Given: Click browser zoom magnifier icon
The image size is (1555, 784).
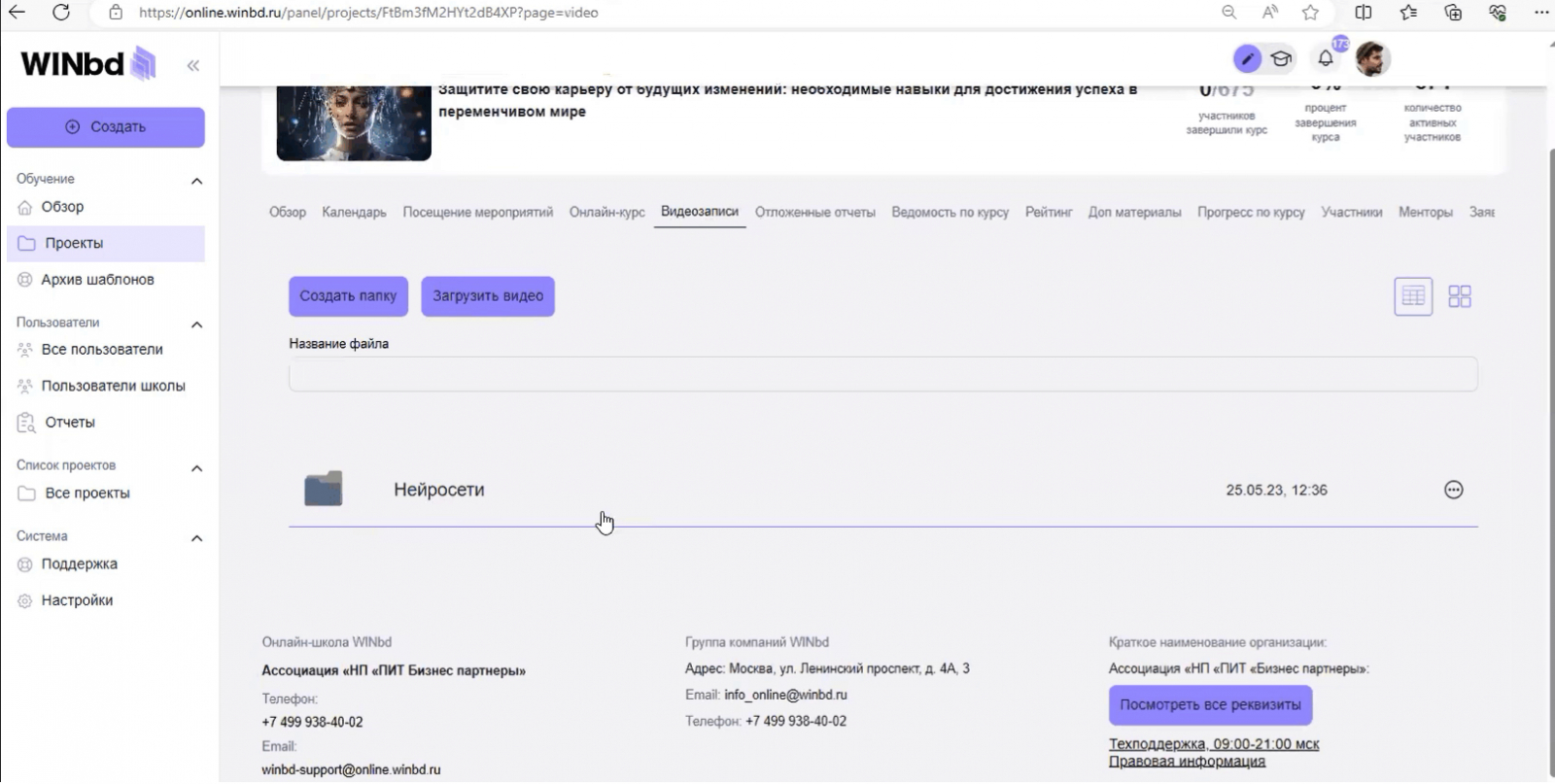Looking at the screenshot, I should [x=1229, y=13].
